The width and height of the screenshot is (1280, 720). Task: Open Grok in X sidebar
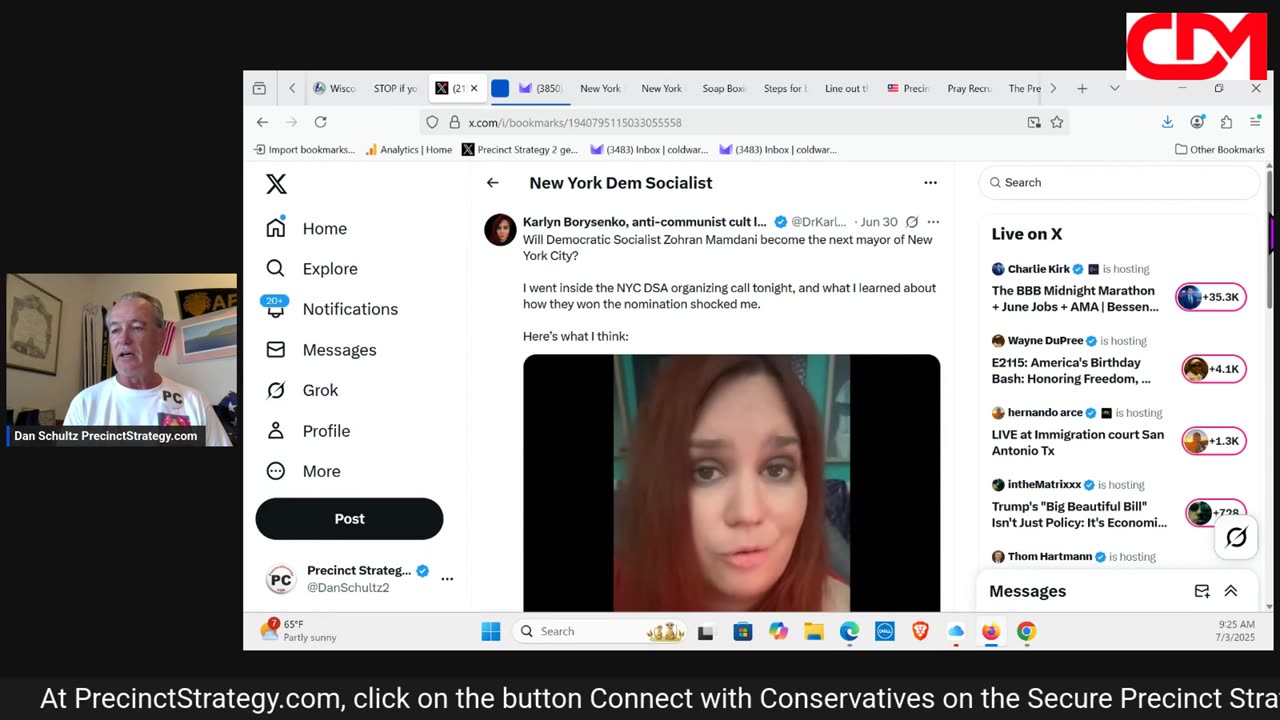(302, 390)
